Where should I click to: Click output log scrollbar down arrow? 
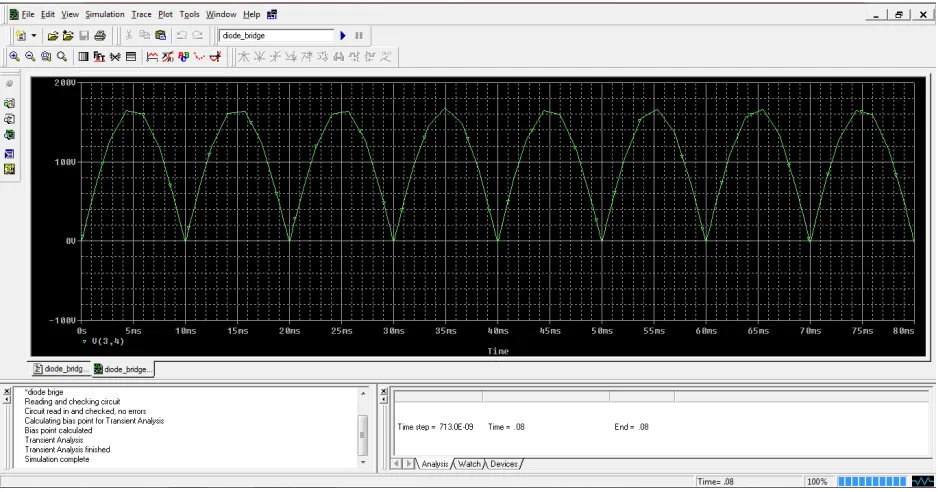[x=363, y=463]
